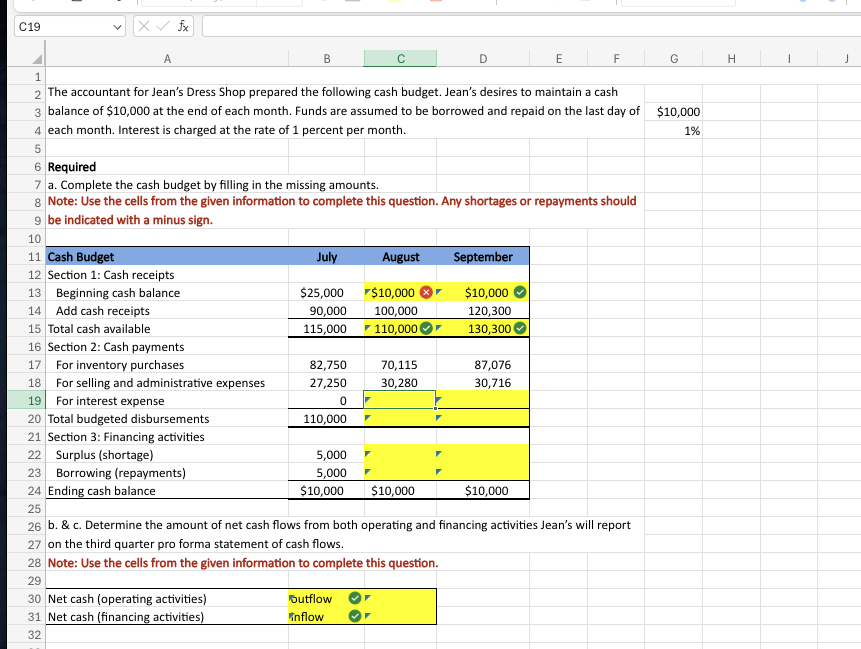Select column G header
861x649 pixels.
click(x=674, y=59)
